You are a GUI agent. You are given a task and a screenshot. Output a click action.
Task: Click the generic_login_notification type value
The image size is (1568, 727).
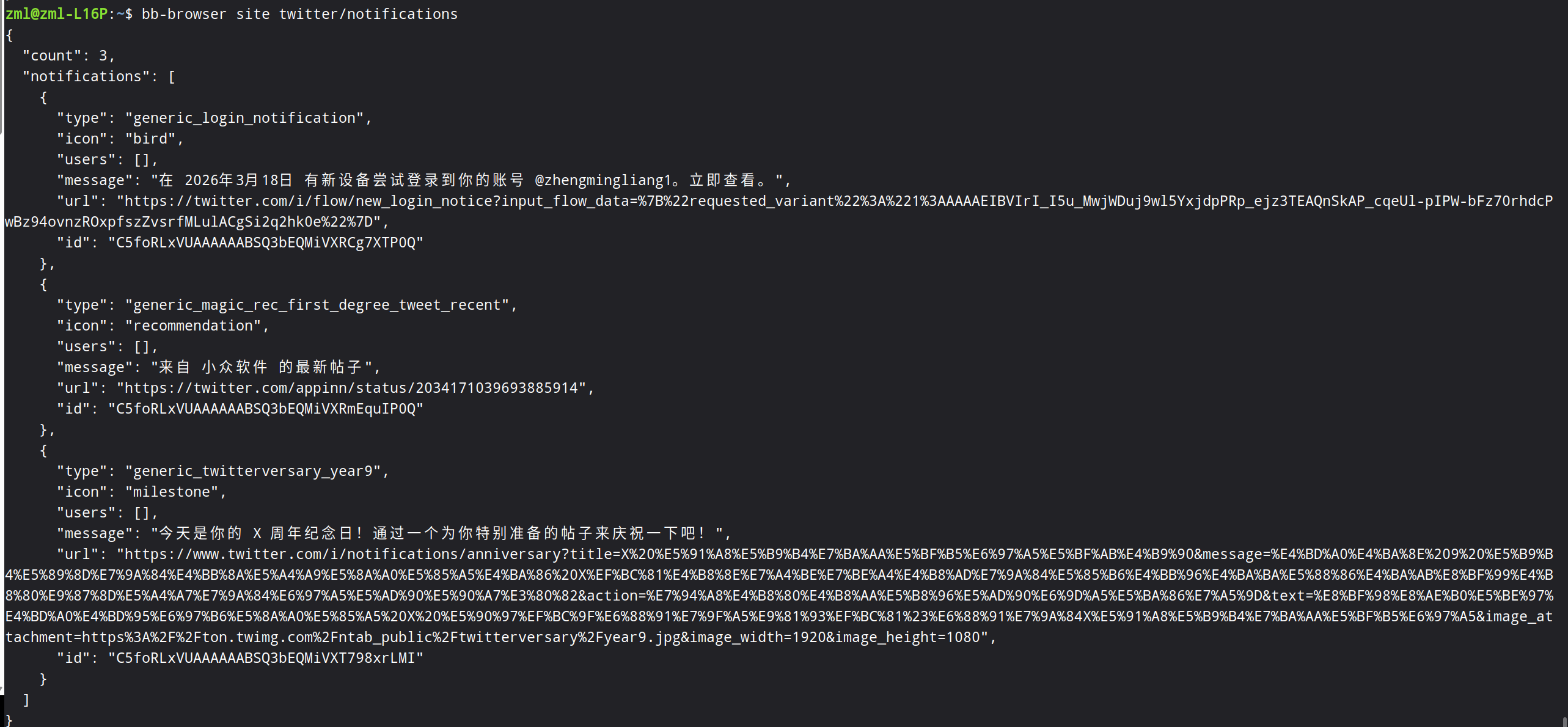tap(244, 119)
